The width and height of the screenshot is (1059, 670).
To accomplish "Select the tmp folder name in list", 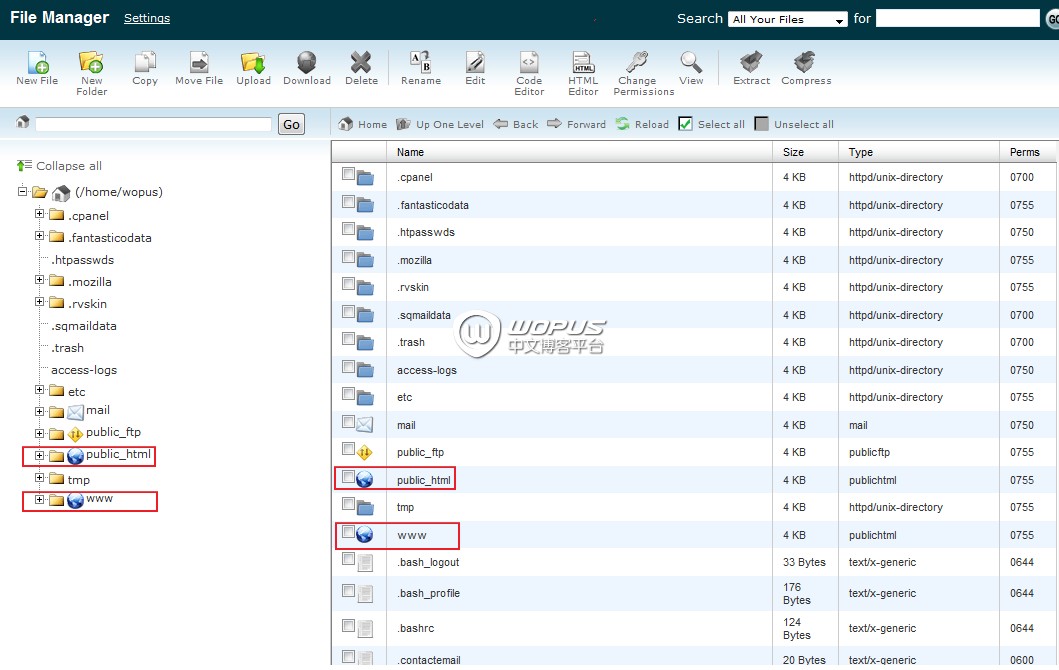I will [405, 507].
